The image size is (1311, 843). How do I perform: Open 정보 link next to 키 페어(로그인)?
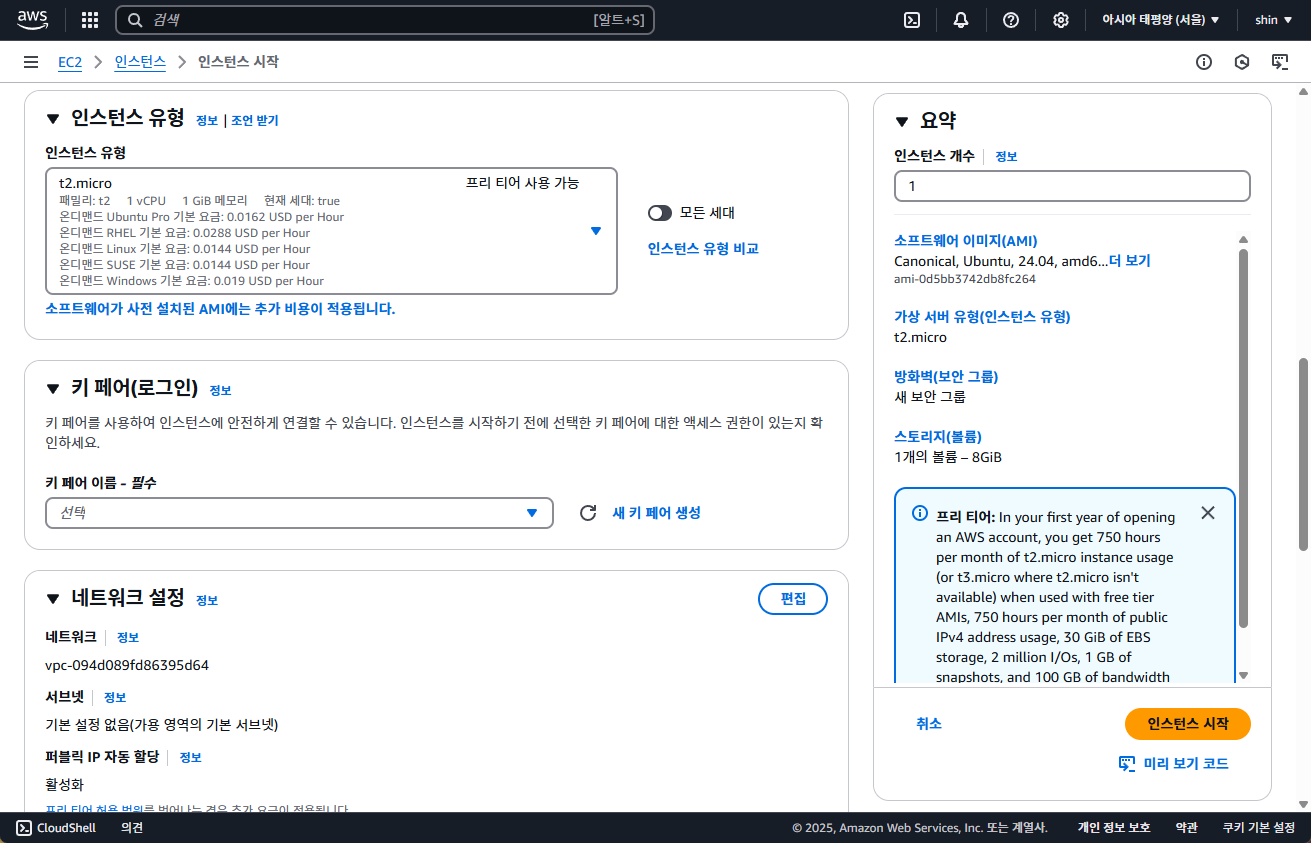221,391
